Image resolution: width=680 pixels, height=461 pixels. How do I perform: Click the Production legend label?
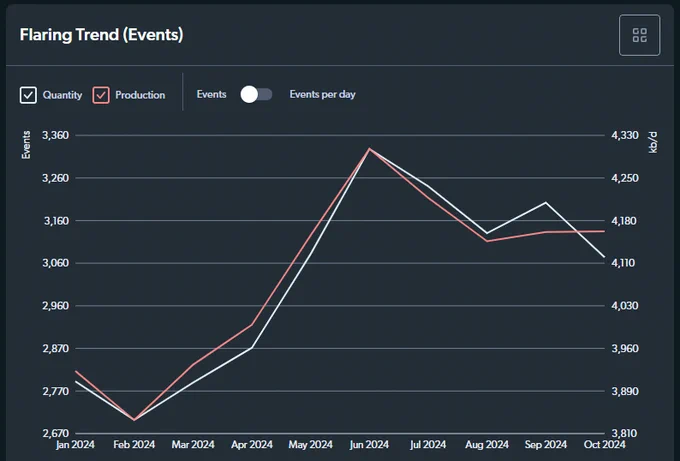point(140,95)
